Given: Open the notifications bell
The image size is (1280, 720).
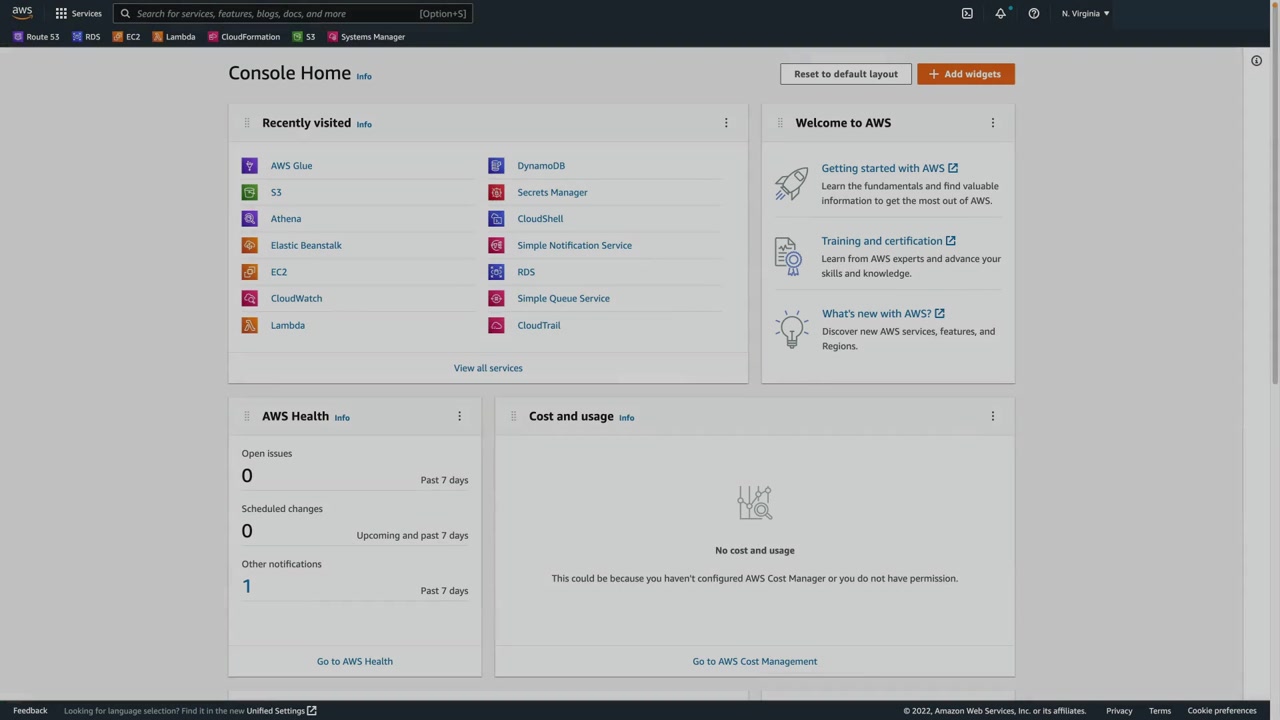Looking at the screenshot, I should click(x=1000, y=13).
